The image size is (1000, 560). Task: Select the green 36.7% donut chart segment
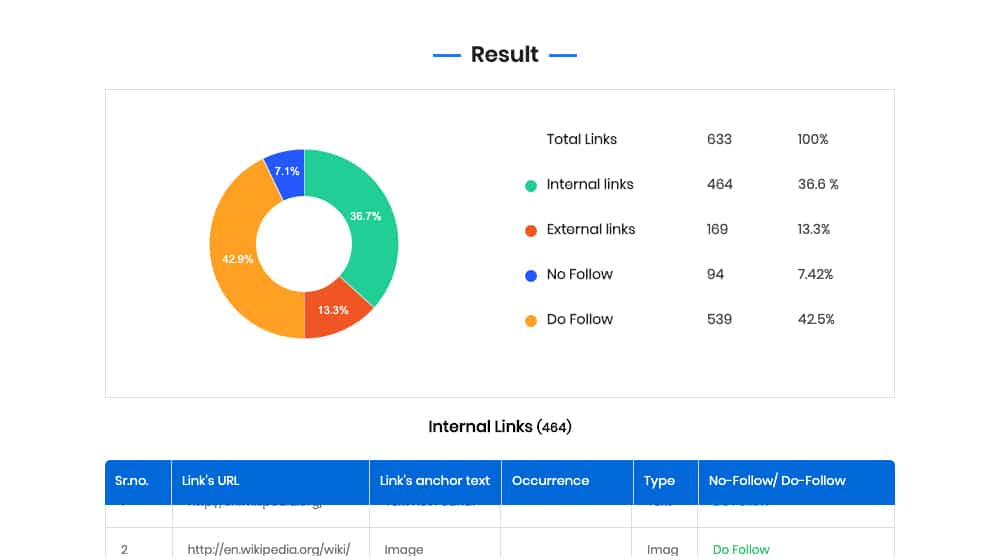coord(365,217)
